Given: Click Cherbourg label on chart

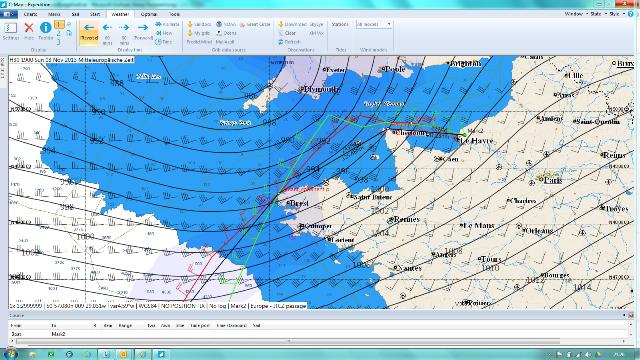Looking at the screenshot, I should (411, 133).
